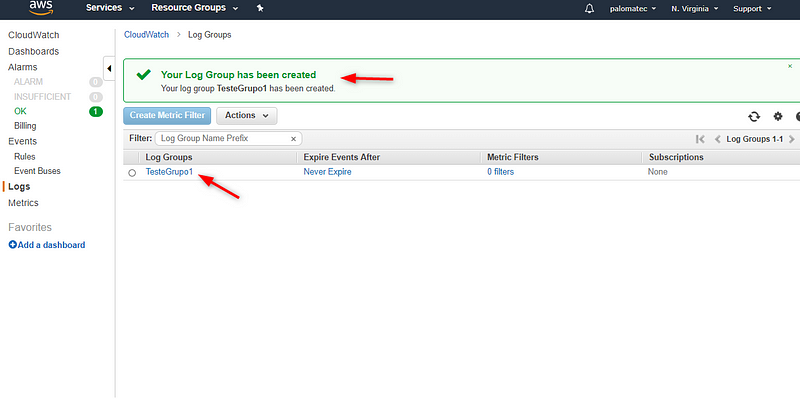Open Events in the sidebar
The image size is (800, 399).
pos(22,141)
